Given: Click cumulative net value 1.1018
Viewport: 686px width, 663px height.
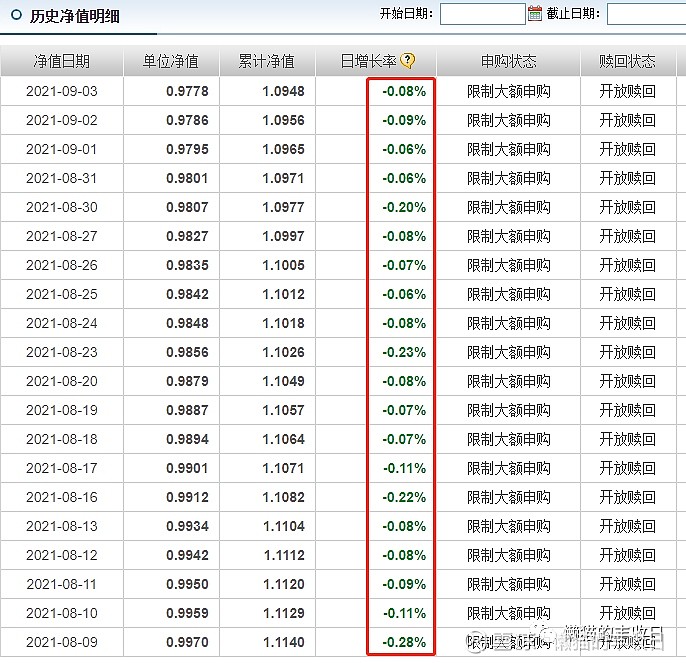Looking at the screenshot, I should coord(284,323).
